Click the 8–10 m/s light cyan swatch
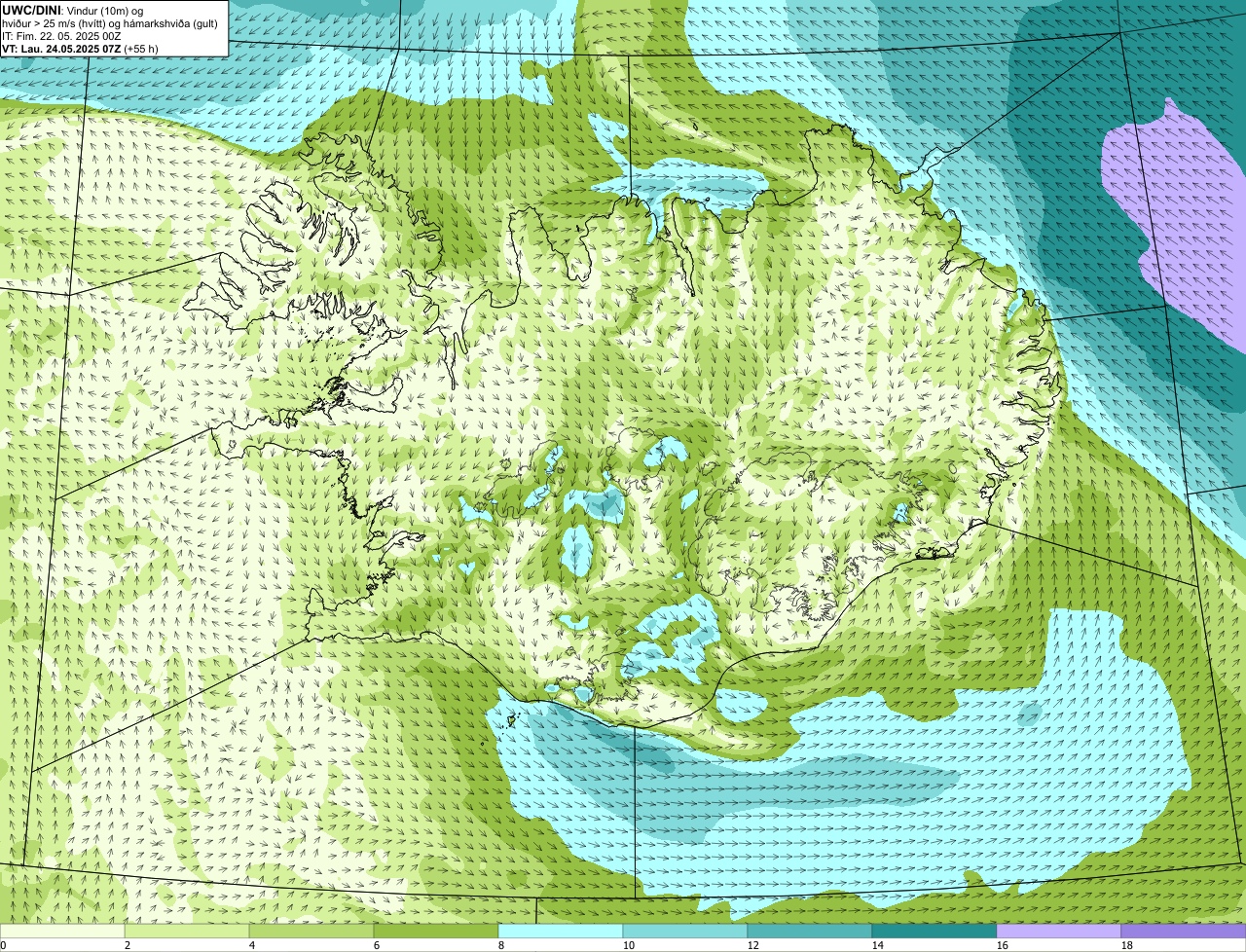Viewport: 1246px width, 952px height. tap(561, 931)
